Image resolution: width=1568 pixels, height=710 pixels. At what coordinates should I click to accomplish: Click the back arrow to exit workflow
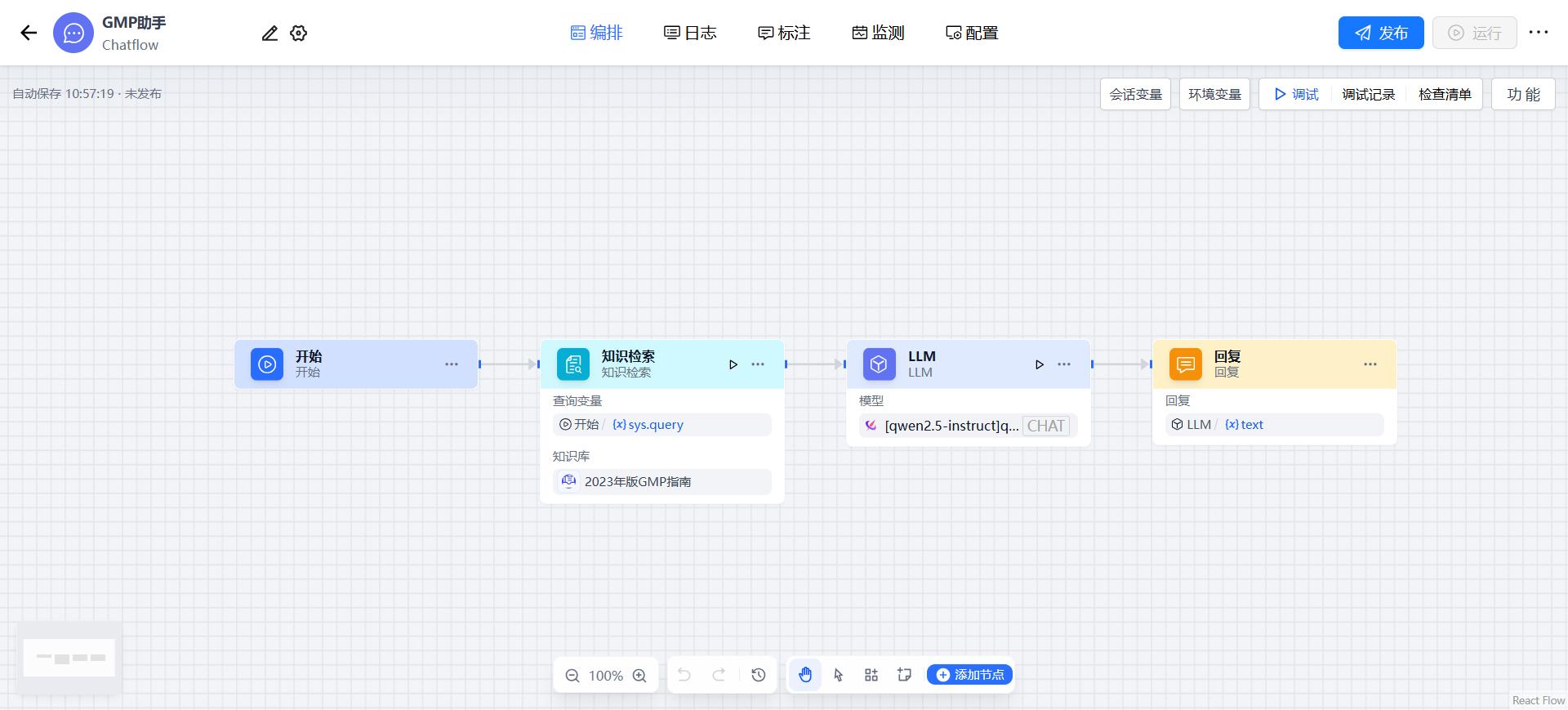(29, 33)
